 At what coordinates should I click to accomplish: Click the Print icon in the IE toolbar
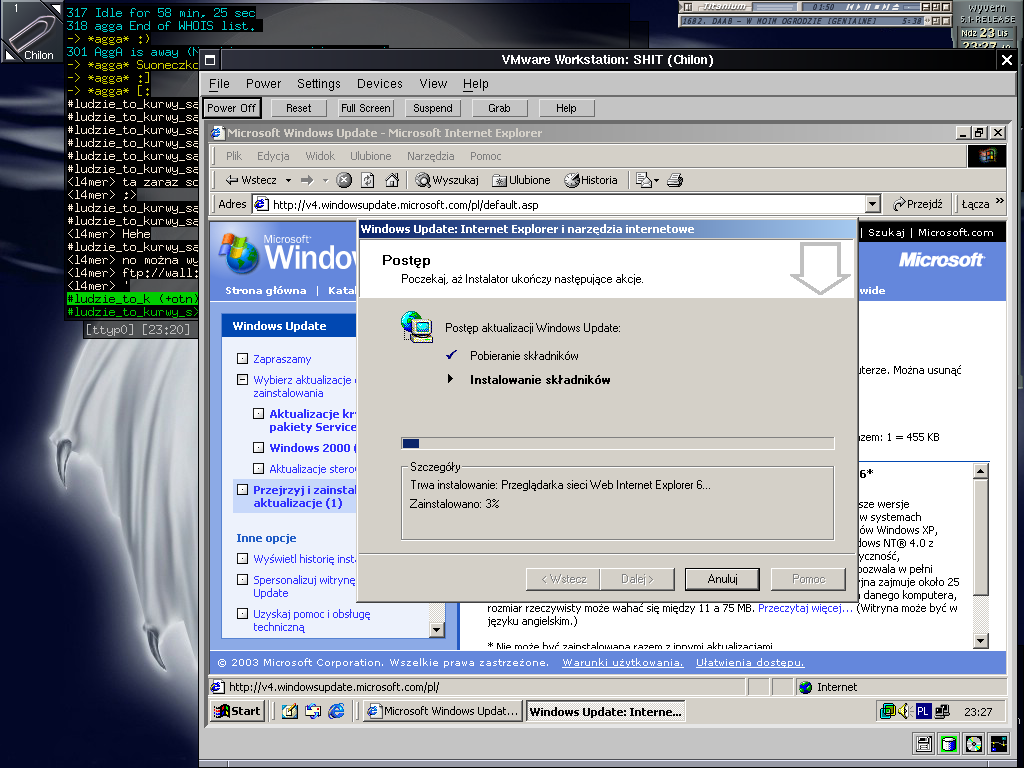(x=675, y=180)
